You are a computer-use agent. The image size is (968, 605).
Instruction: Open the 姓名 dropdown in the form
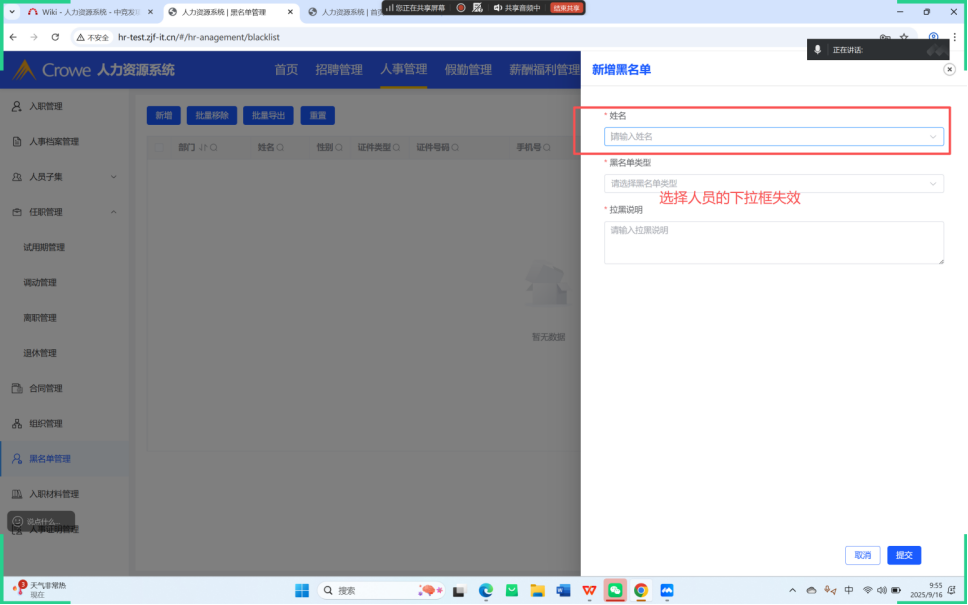774,136
